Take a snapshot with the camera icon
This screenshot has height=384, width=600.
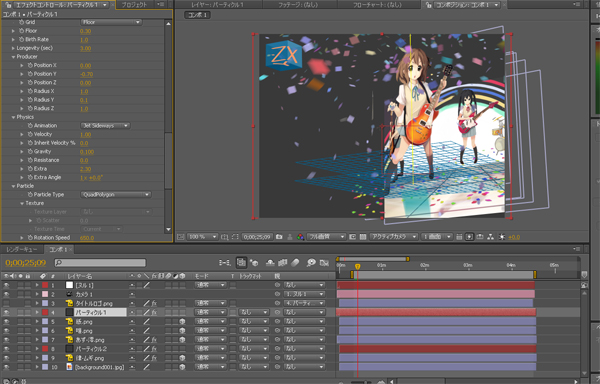point(279,237)
